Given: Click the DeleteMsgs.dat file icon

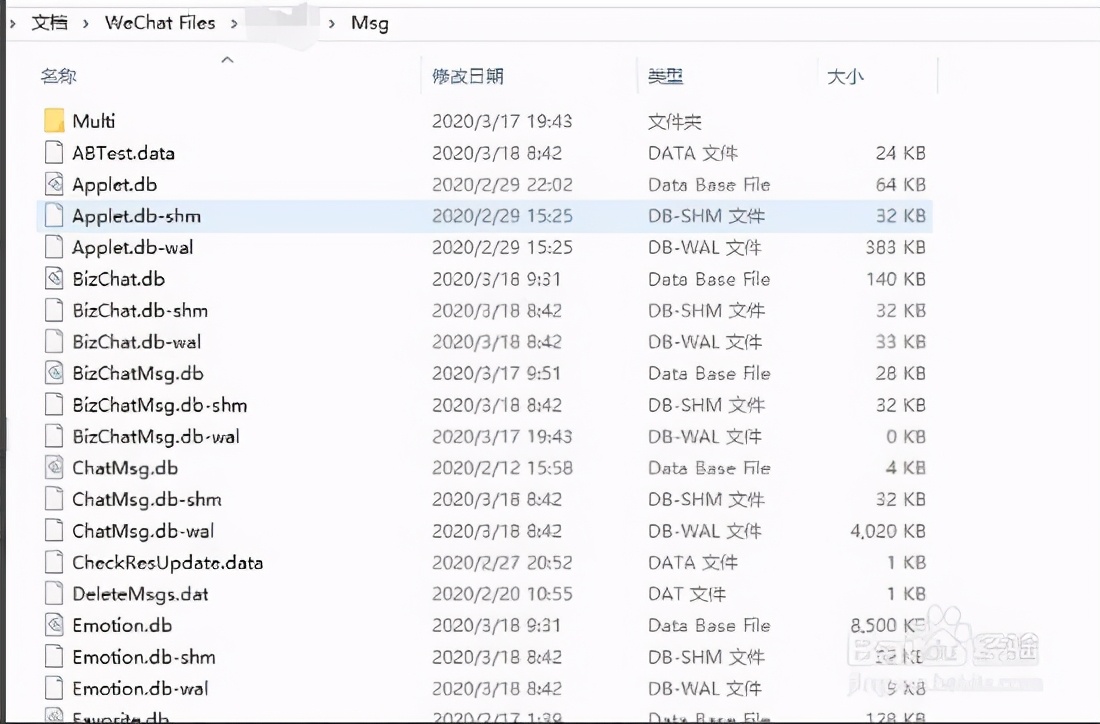Looking at the screenshot, I should [54, 593].
